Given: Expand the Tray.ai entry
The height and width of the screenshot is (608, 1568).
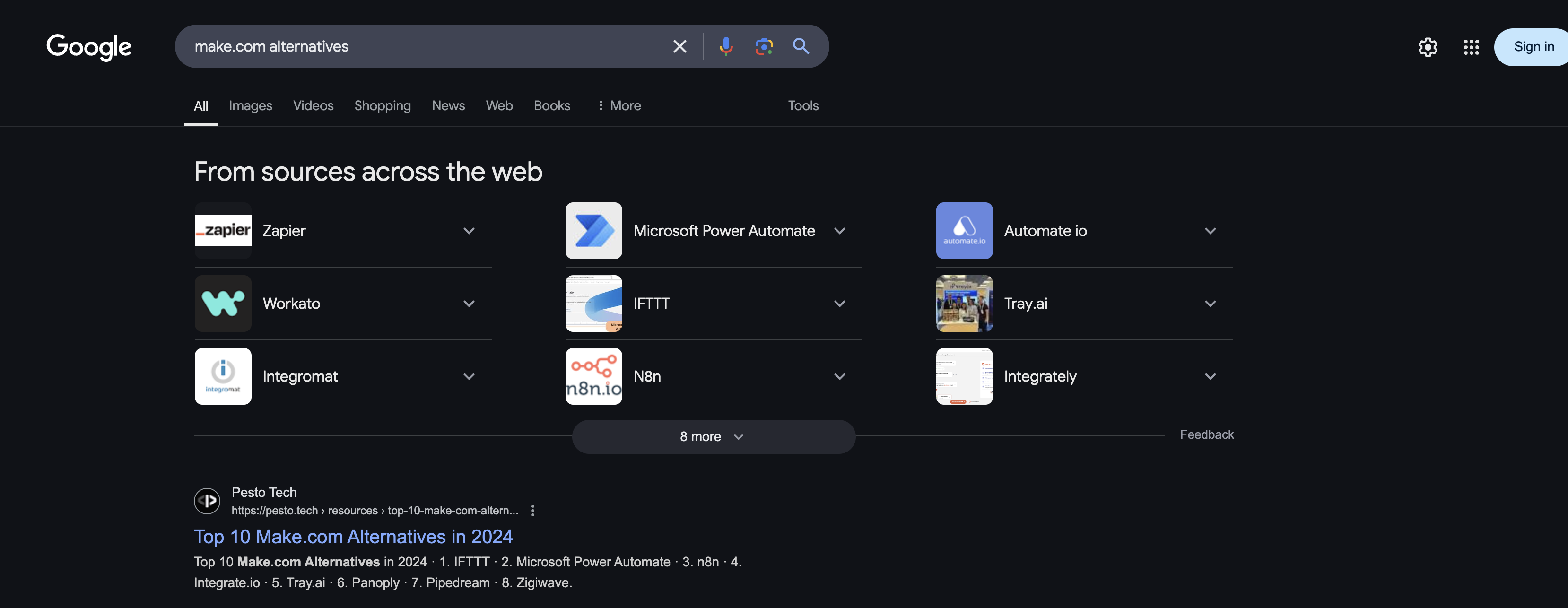Looking at the screenshot, I should 1210,304.
